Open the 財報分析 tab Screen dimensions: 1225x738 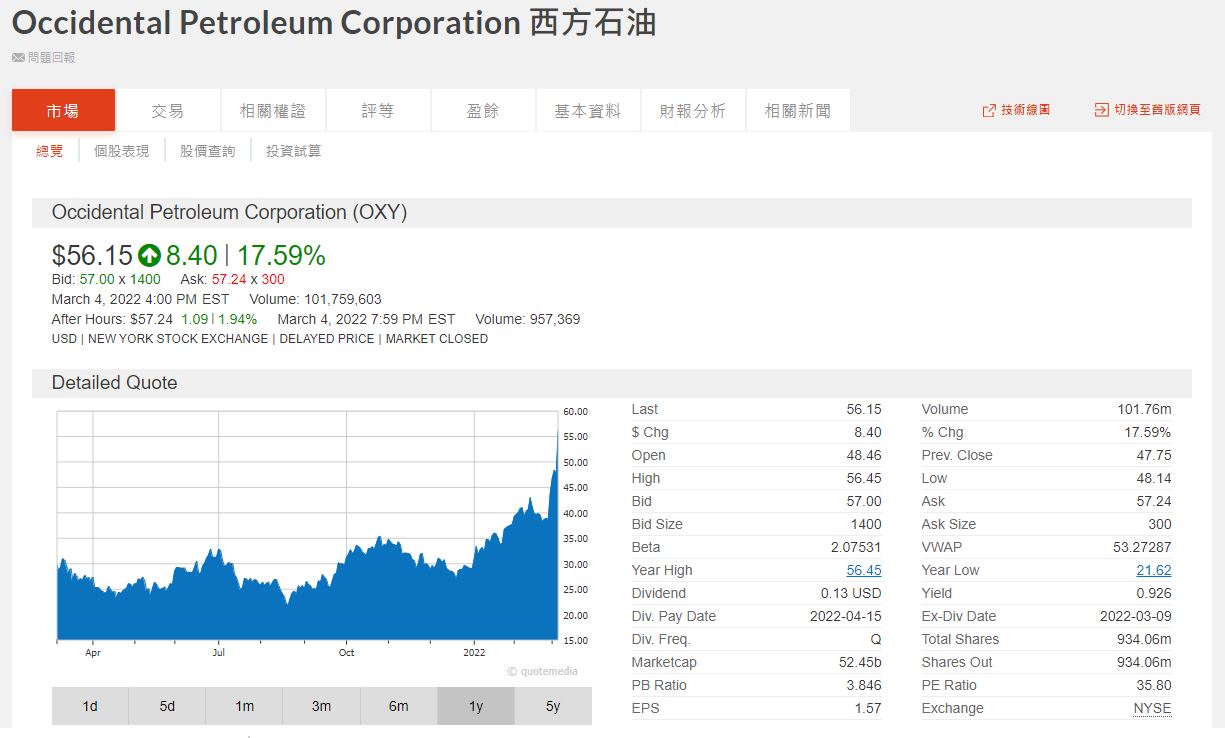[693, 111]
